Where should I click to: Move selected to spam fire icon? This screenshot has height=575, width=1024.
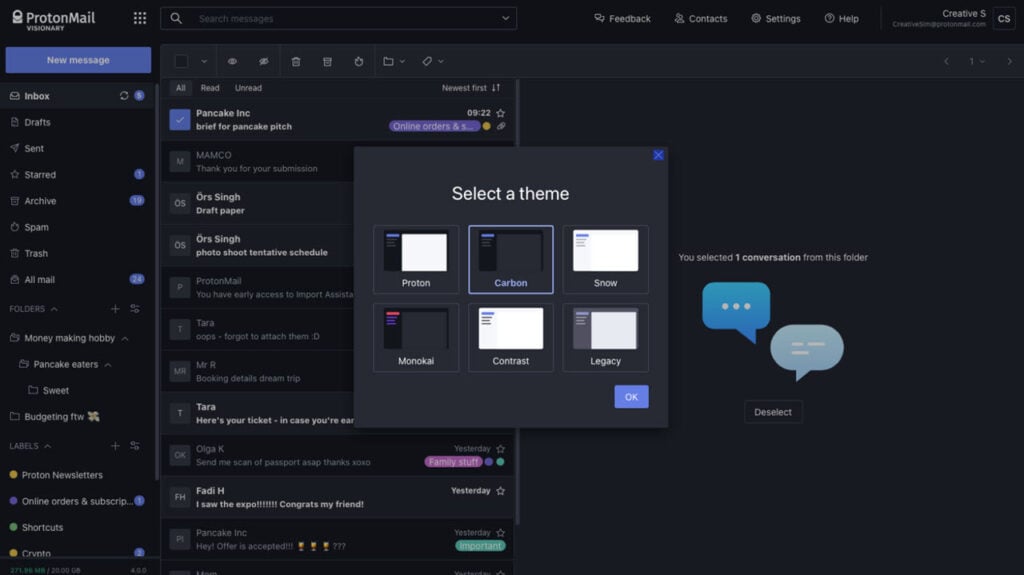point(359,61)
